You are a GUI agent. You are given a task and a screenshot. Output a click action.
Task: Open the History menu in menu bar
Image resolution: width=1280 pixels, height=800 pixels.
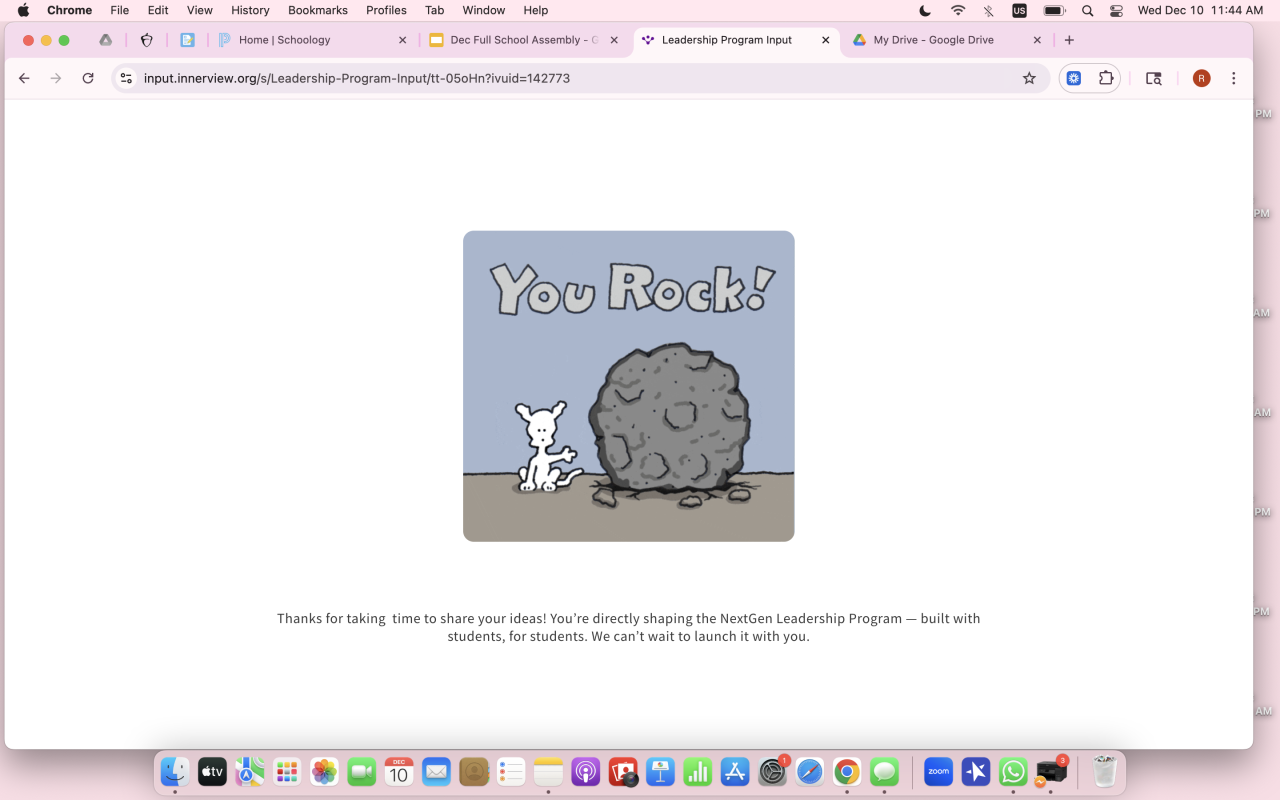click(x=250, y=10)
